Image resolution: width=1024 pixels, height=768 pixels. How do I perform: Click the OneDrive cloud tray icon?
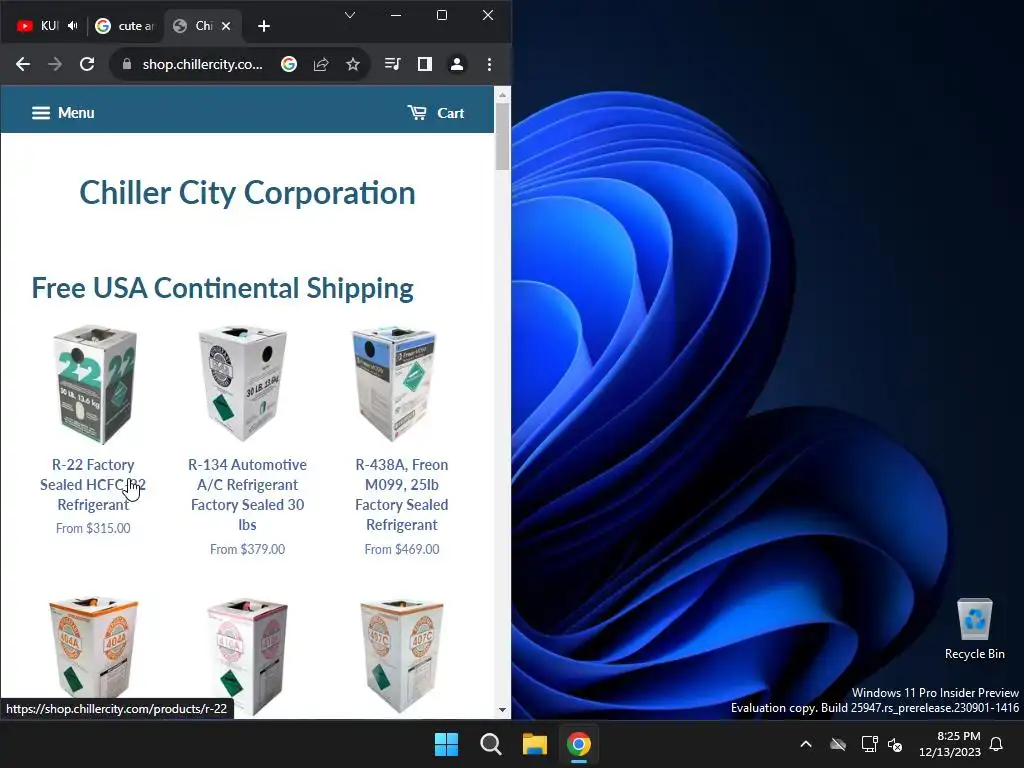[x=838, y=744]
